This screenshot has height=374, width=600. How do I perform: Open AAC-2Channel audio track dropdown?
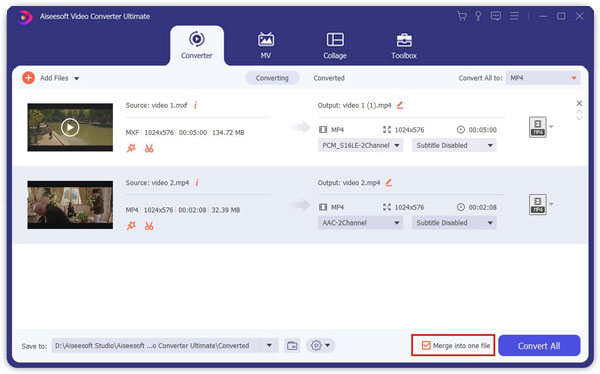(360, 223)
